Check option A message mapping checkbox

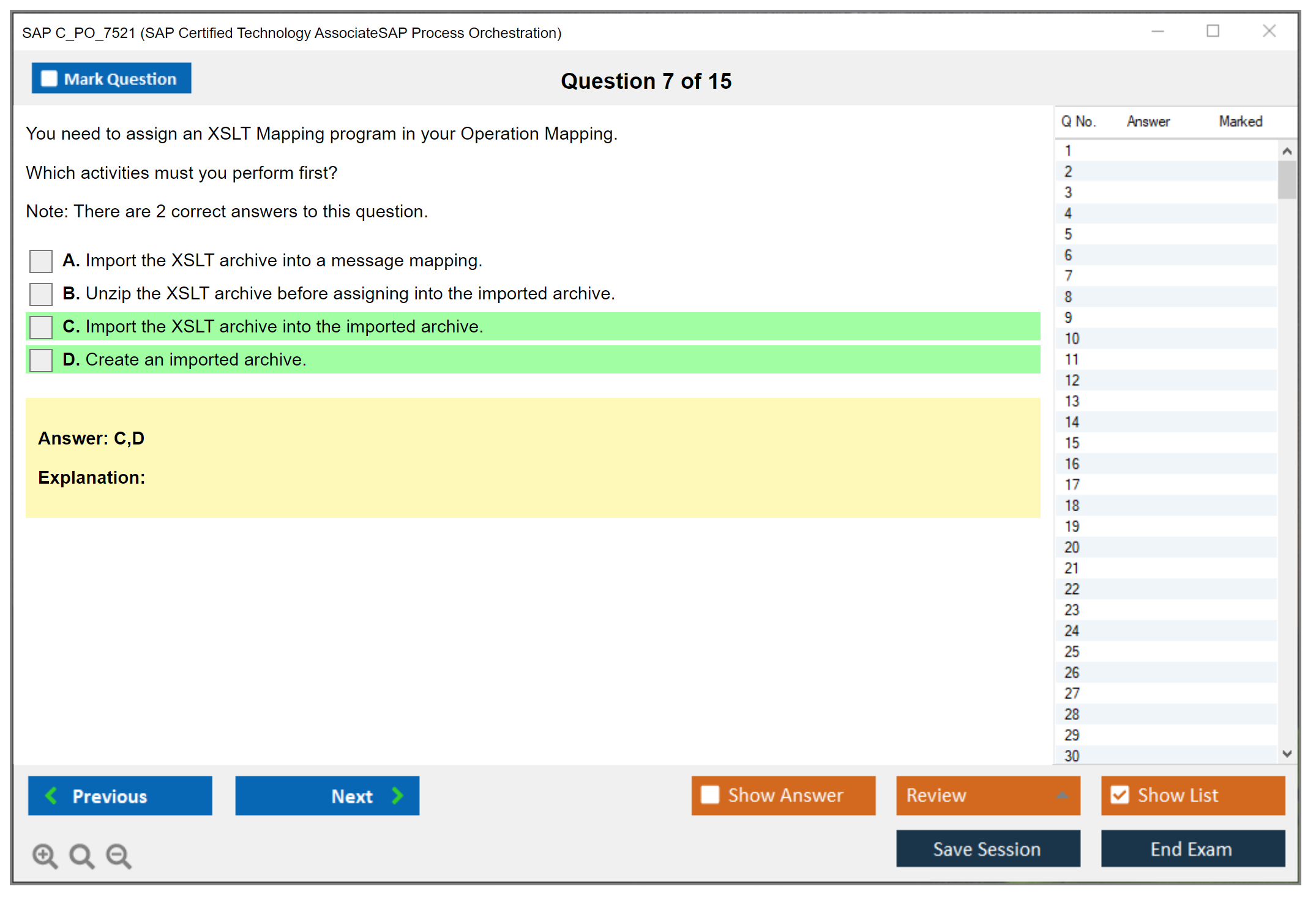pos(41,261)
